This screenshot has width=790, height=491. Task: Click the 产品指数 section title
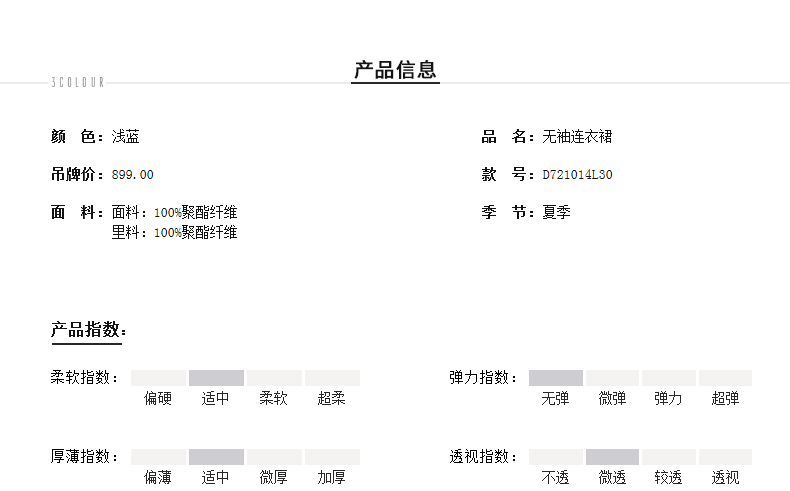pyautogui.click(x=88, y=330)
